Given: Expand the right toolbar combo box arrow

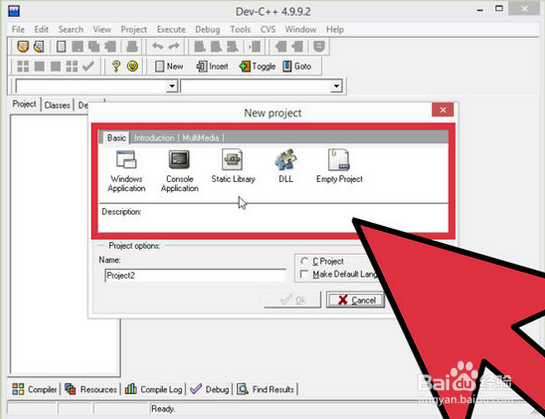Looking at the screenshot, I should (336, 86).
